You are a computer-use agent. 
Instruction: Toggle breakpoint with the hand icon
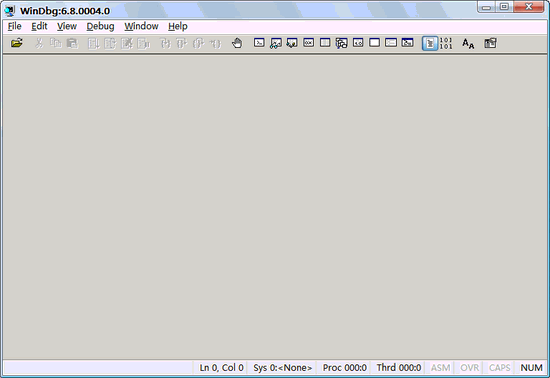click(237, 43)
